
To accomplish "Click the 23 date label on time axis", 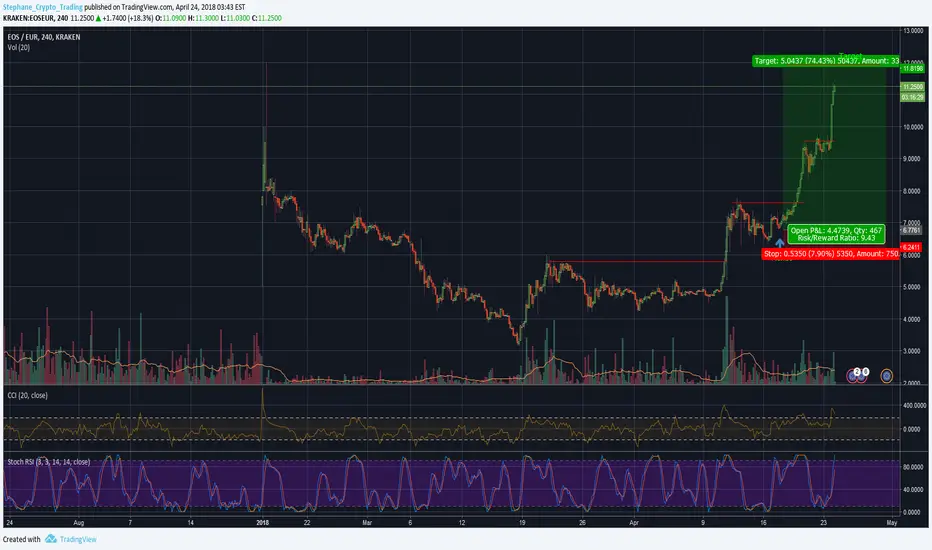I will 823,523.
